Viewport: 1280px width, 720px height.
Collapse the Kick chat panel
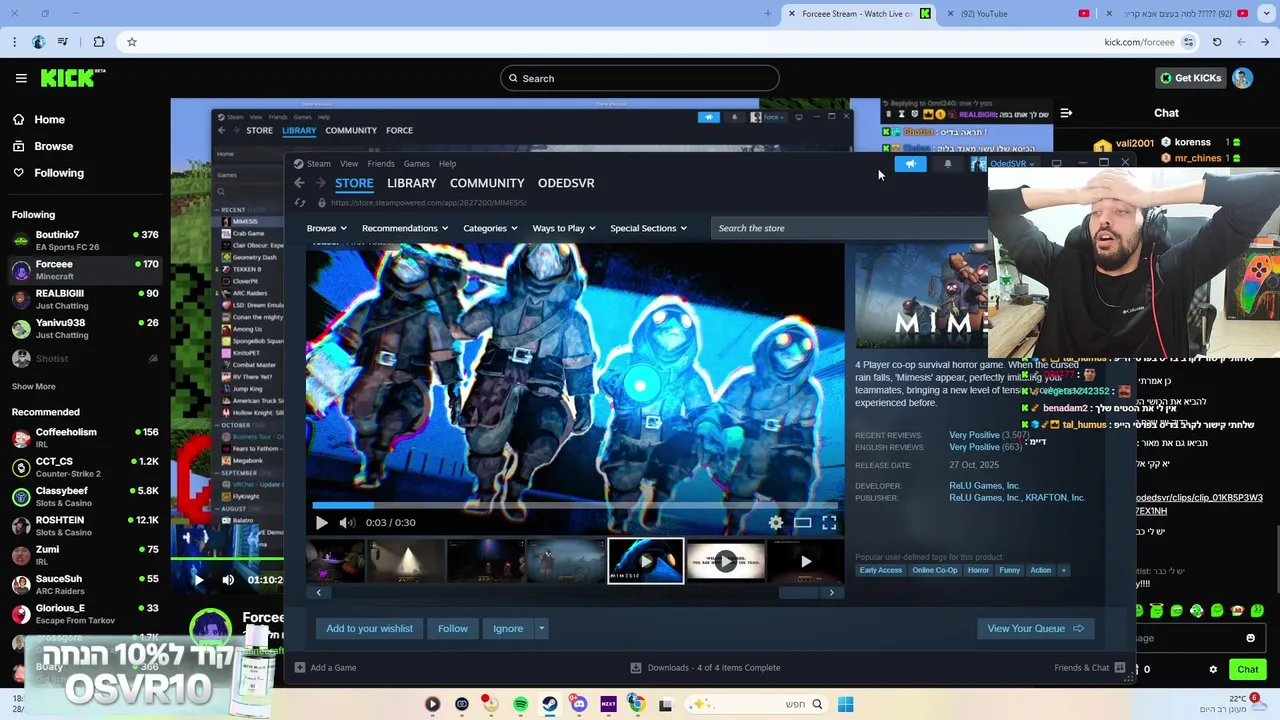coord(1066,113)
